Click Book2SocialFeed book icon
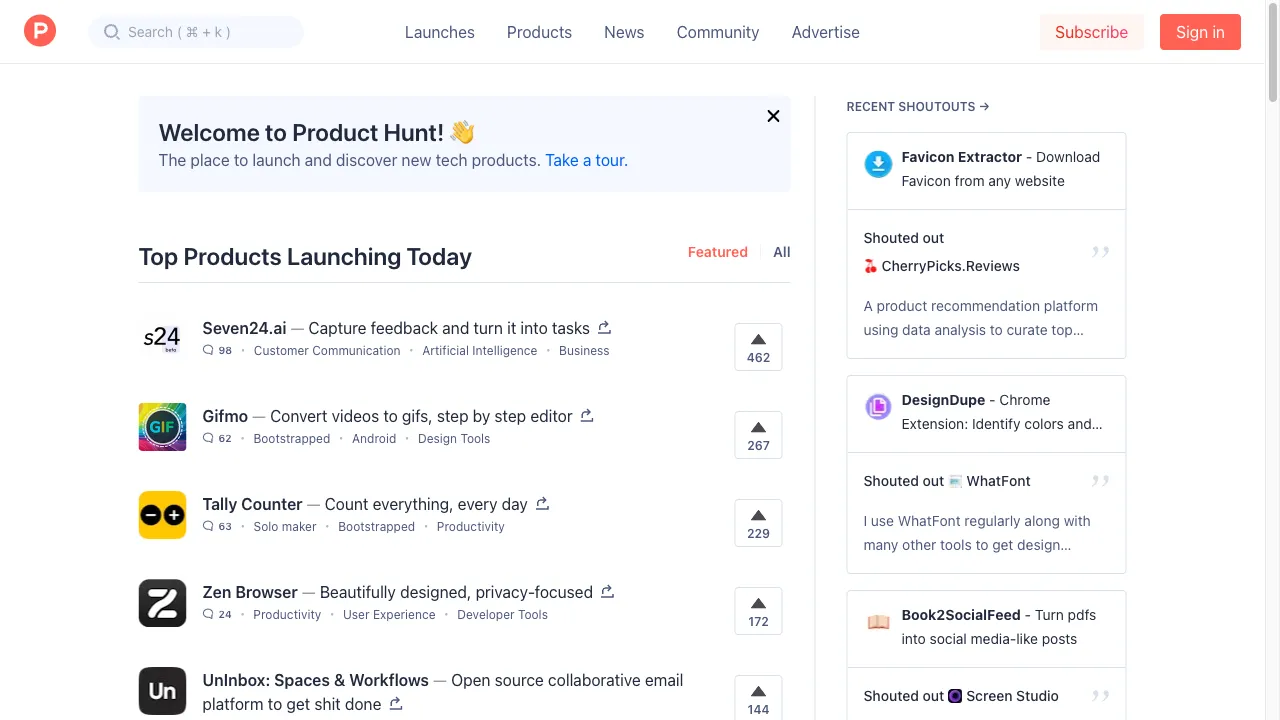This screenshot has height=720, width=1280. pos(878,622)
